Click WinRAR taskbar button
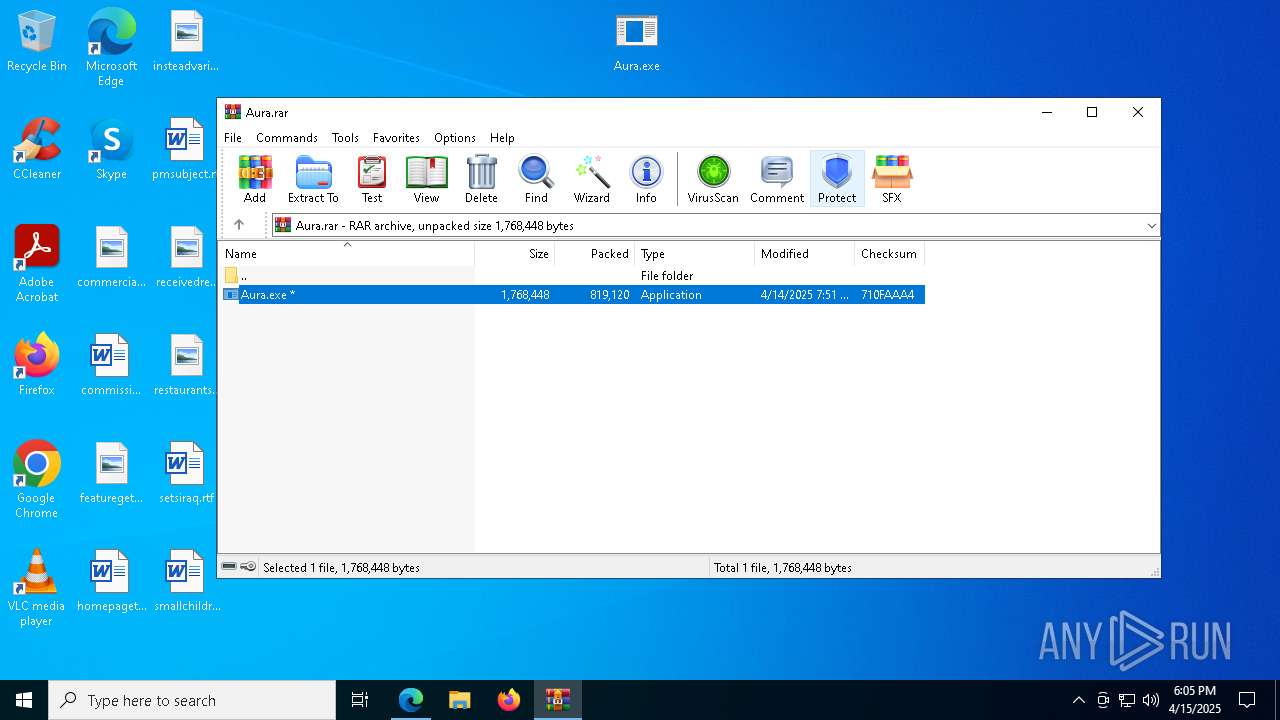The image size is (1280, 720). click(558, 700)
